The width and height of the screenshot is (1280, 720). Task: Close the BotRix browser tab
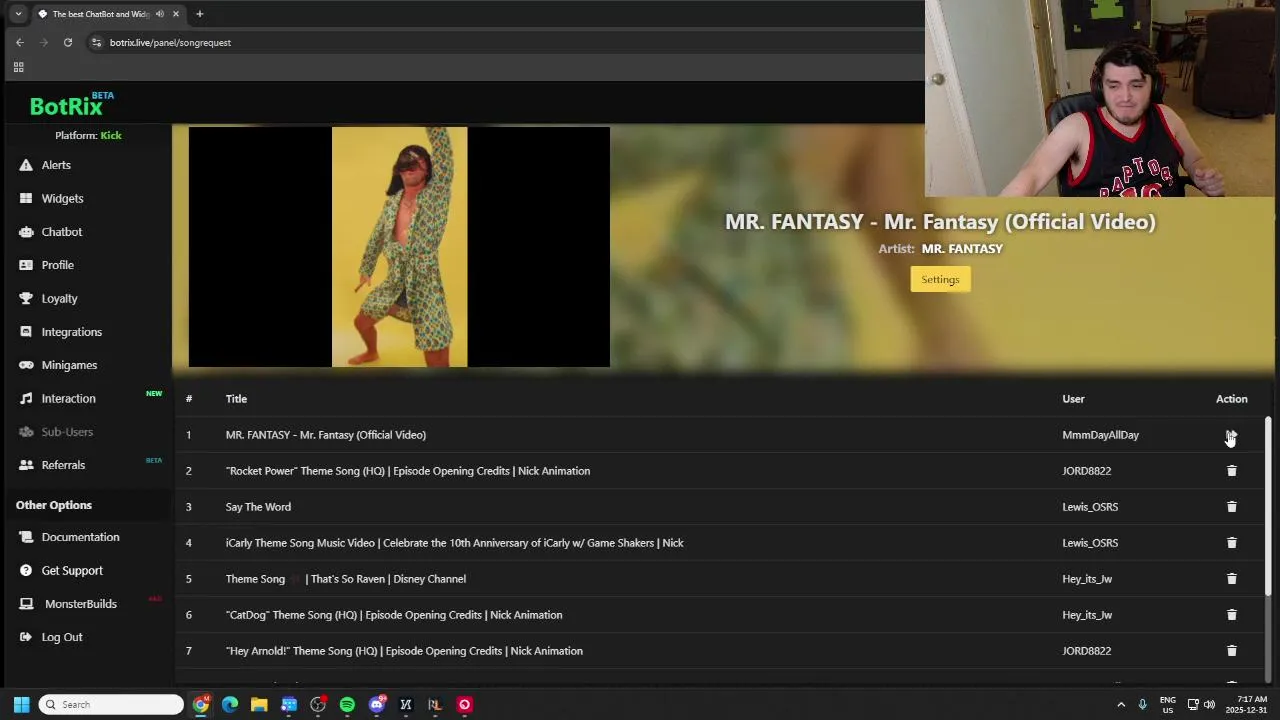click(176, 14)
